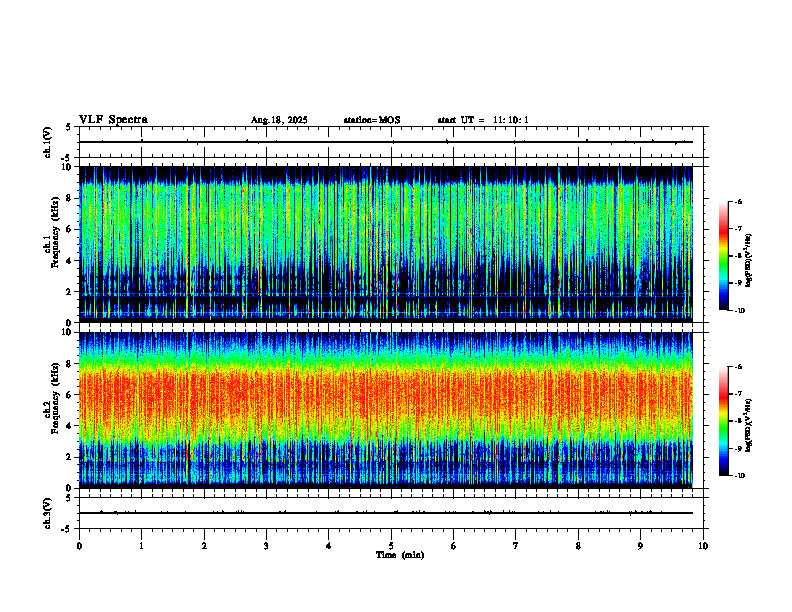Click the "Time (min)" axis label

click(400, 555)
